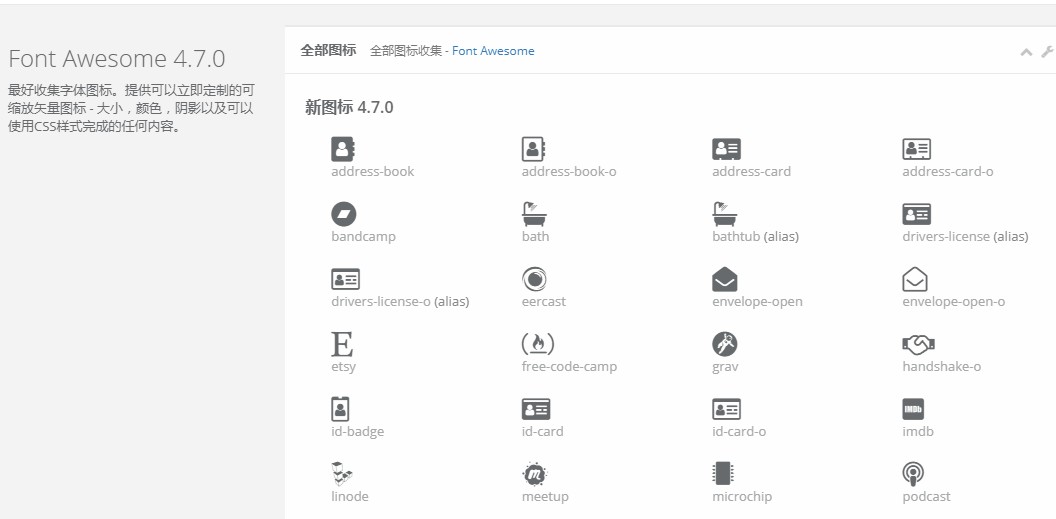Click the bathtub (alias) label text
Screen dimensions: 1056x519
tap(756, 237)
